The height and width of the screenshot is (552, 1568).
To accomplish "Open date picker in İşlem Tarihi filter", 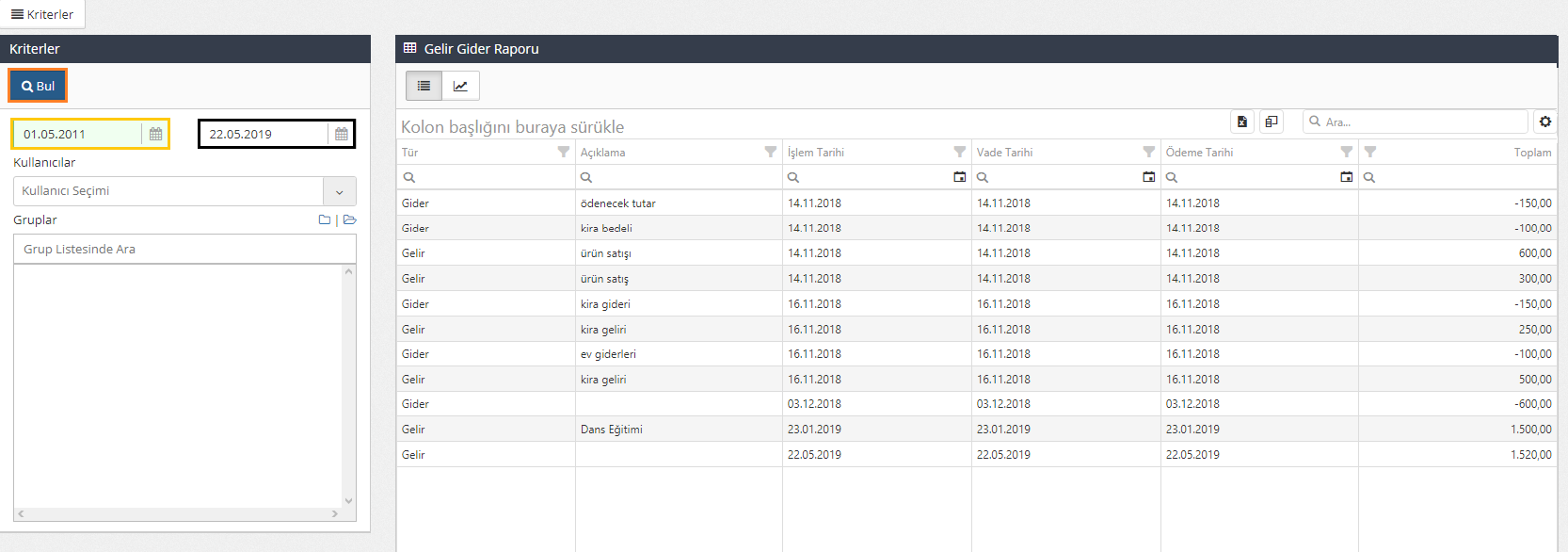I will click(959, 177).
